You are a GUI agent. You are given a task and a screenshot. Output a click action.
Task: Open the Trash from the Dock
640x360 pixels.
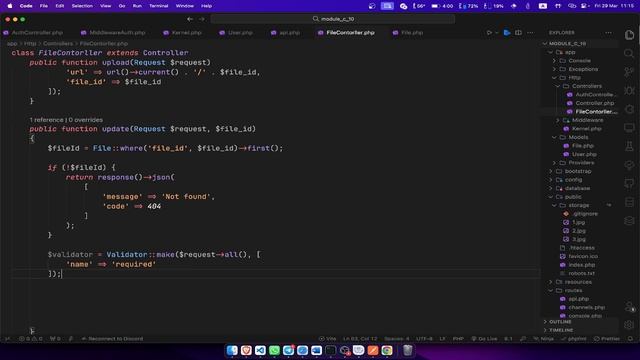407,350
